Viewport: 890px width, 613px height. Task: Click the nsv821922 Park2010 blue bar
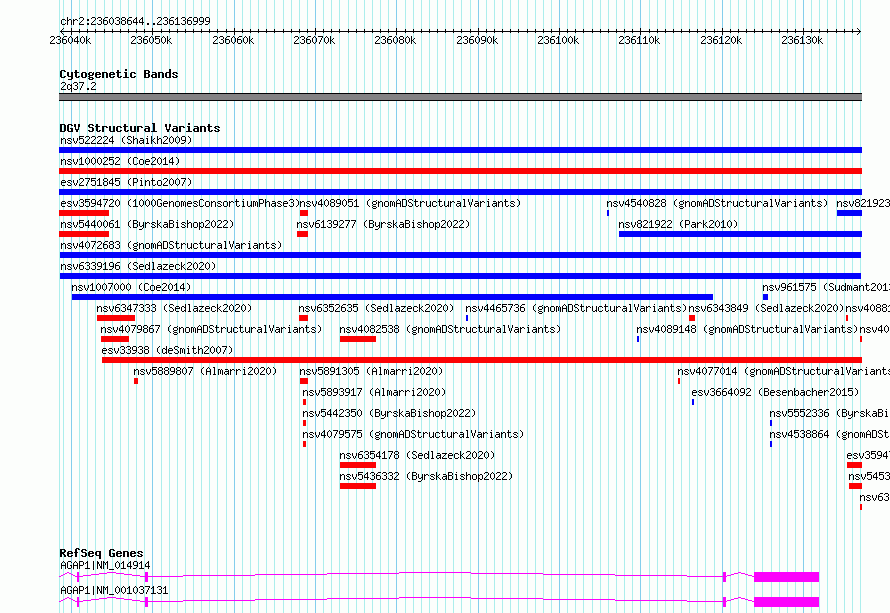740,234
